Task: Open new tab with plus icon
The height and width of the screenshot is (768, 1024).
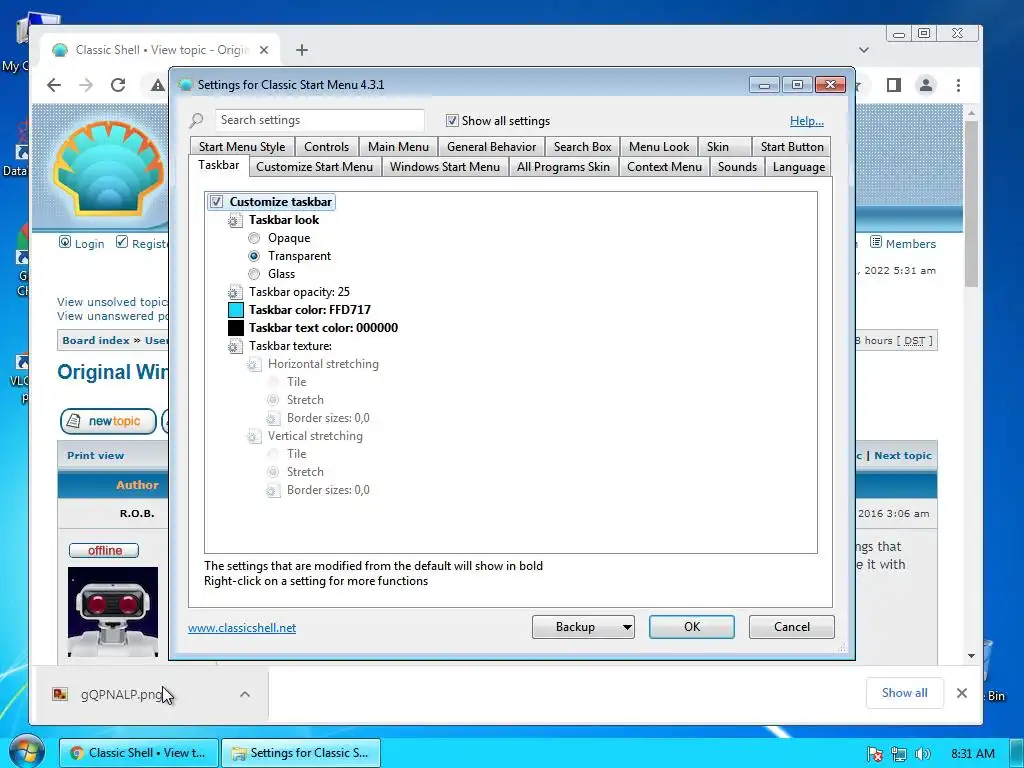Action: [x=302, y=50]
